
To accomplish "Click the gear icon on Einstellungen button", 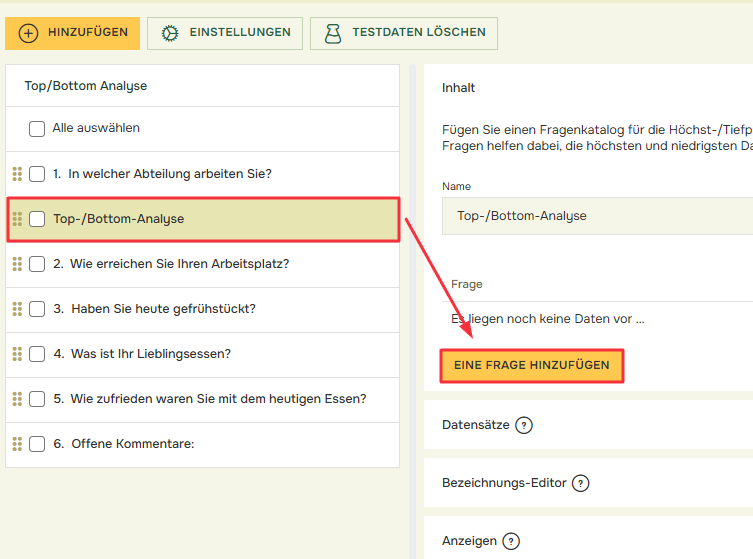I will pyautogui.click(x=170, y=33).
